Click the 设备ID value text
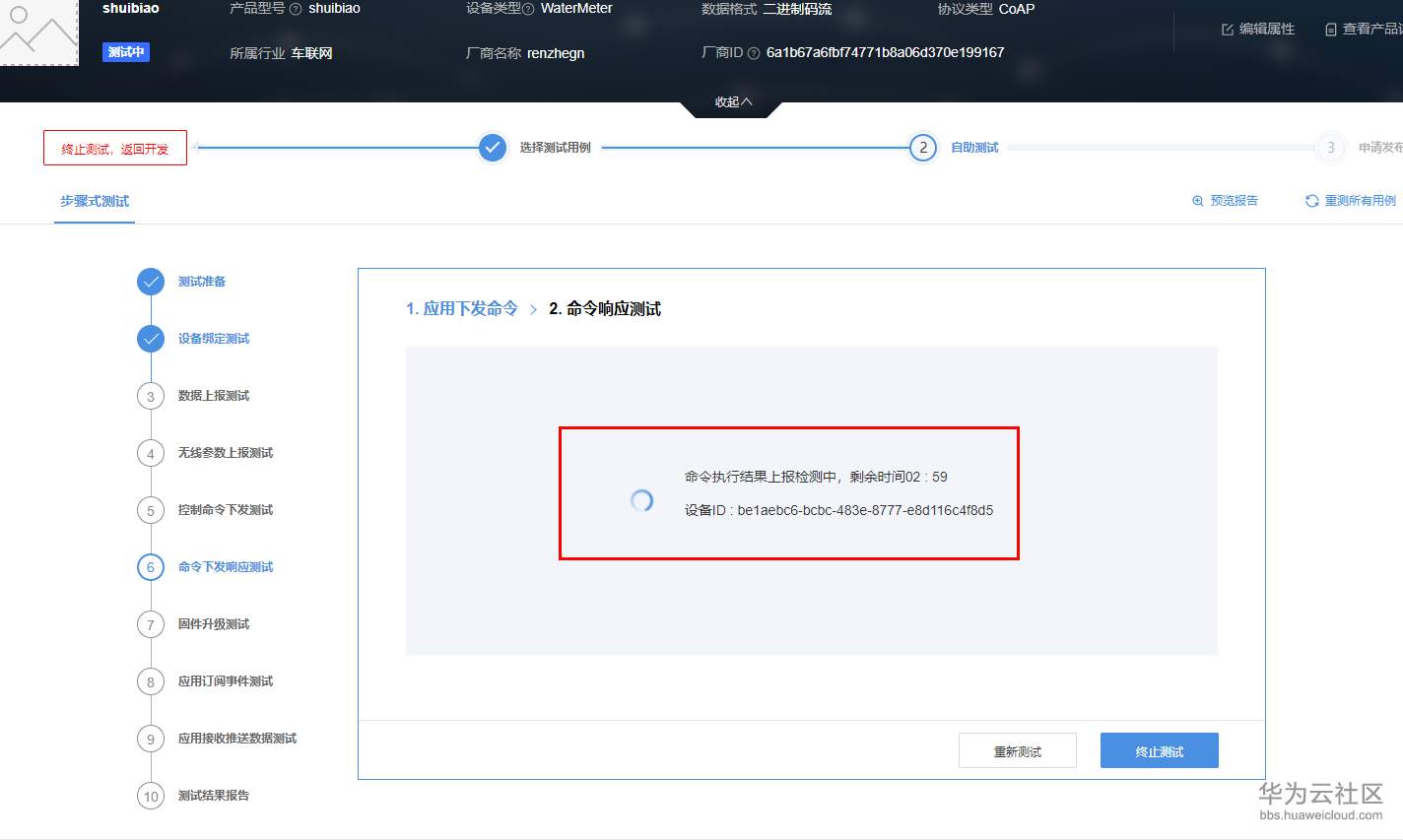The height and width of the screenshot is (840, 1403). coord(865,510)
